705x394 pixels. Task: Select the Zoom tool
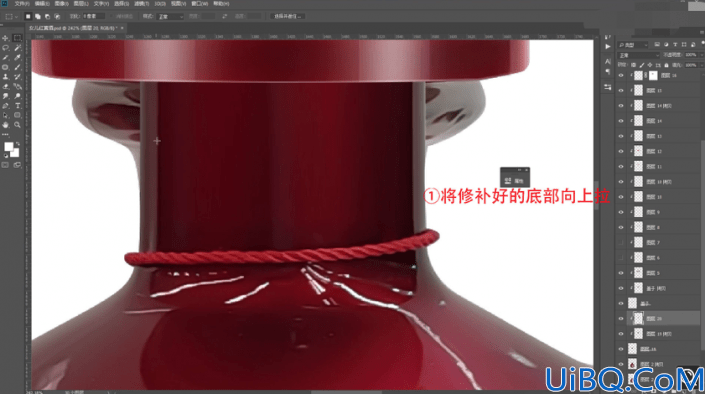click(x=17, y=125)
